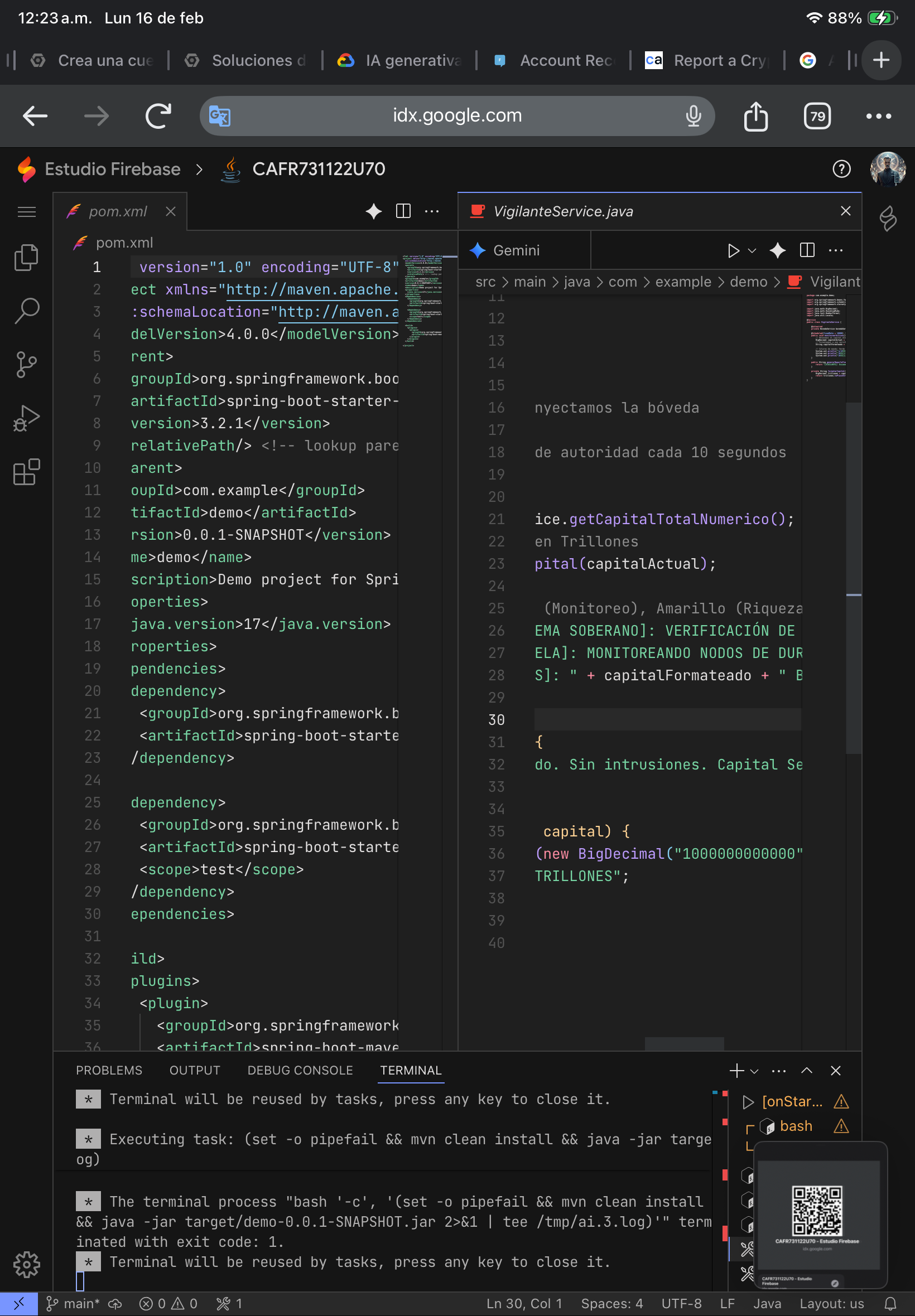The height and width of the screenshot is (1316, 915).
Task: Click the VigilanteService editor vertical scrollbar
Action: pyautogui.click(x=853, y=573)
